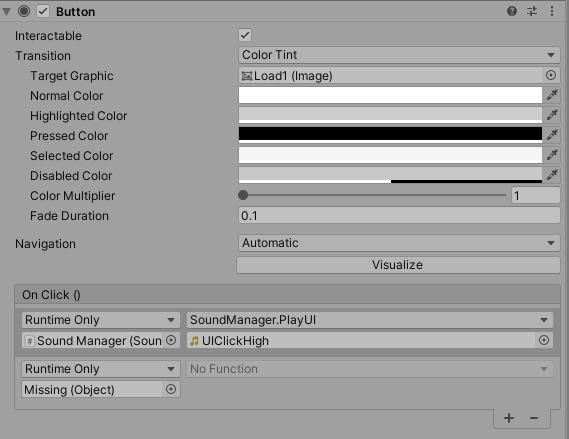Click the Load1 image type icon
Viewport: 569px width, 439px height.
pyautogui.click(x=247, y=76)
